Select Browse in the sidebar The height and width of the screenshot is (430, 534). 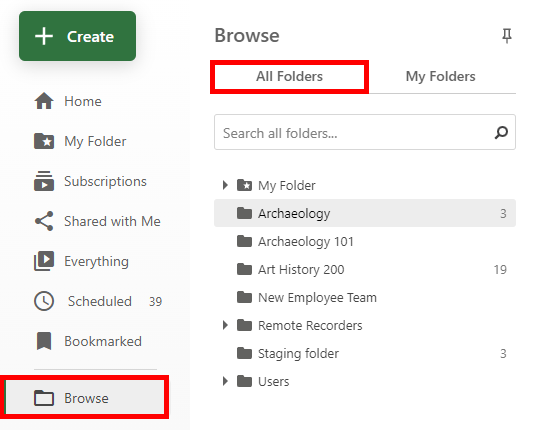[x=85, y=397]
